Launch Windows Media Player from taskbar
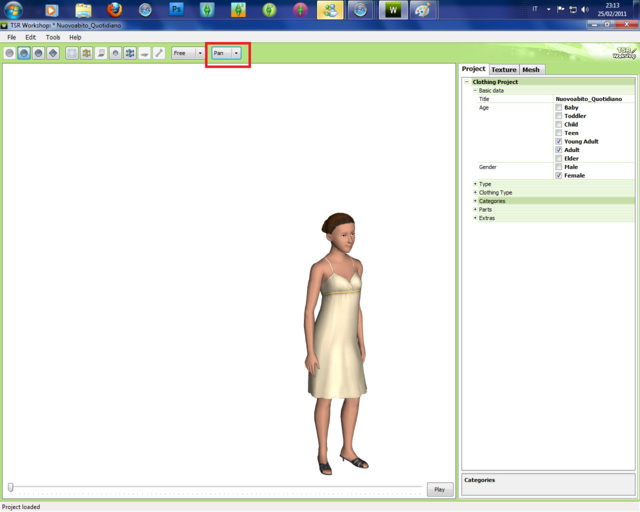 pos(51,10)
